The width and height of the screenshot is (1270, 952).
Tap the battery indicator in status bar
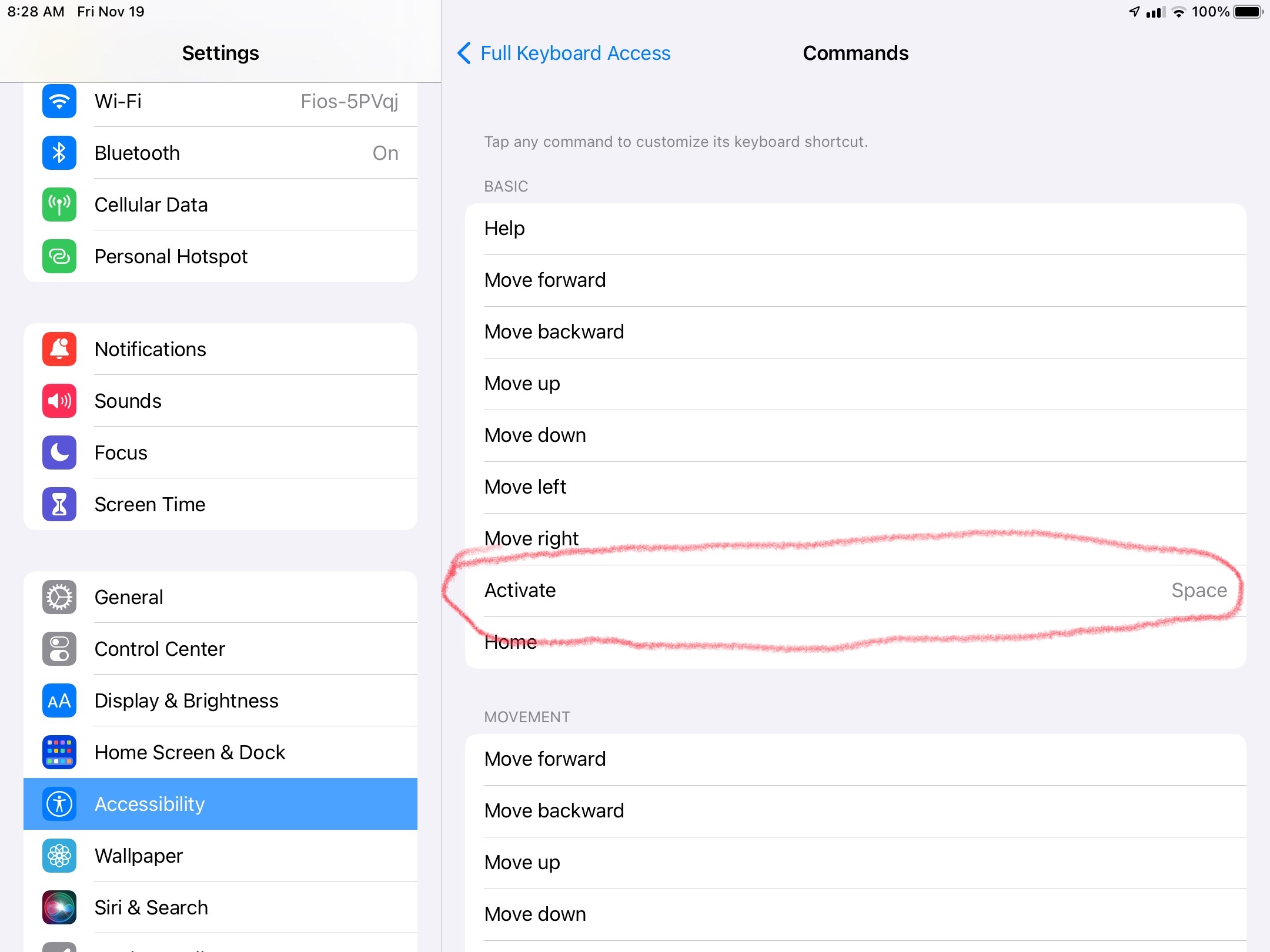click(1248, 12)
